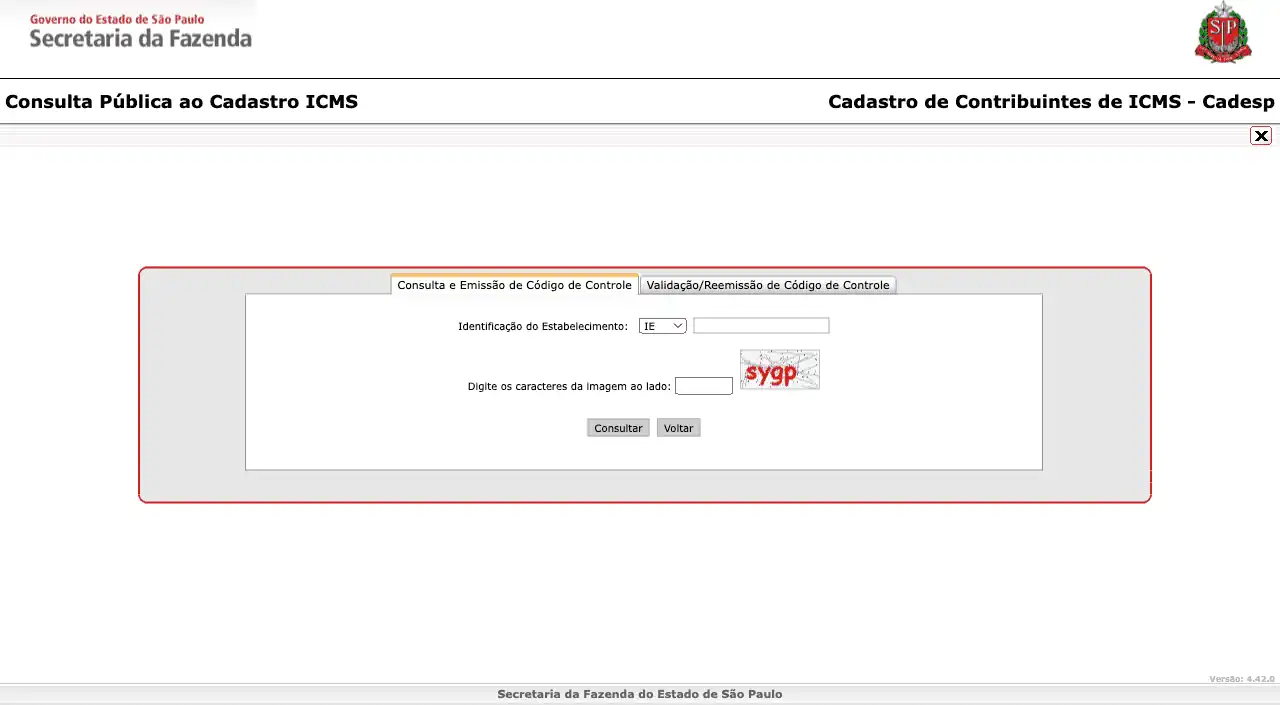The image size is (1280, 705).
Task: Click the Governo do Estado de São Paulo text
Action: [x=117, y=19]
